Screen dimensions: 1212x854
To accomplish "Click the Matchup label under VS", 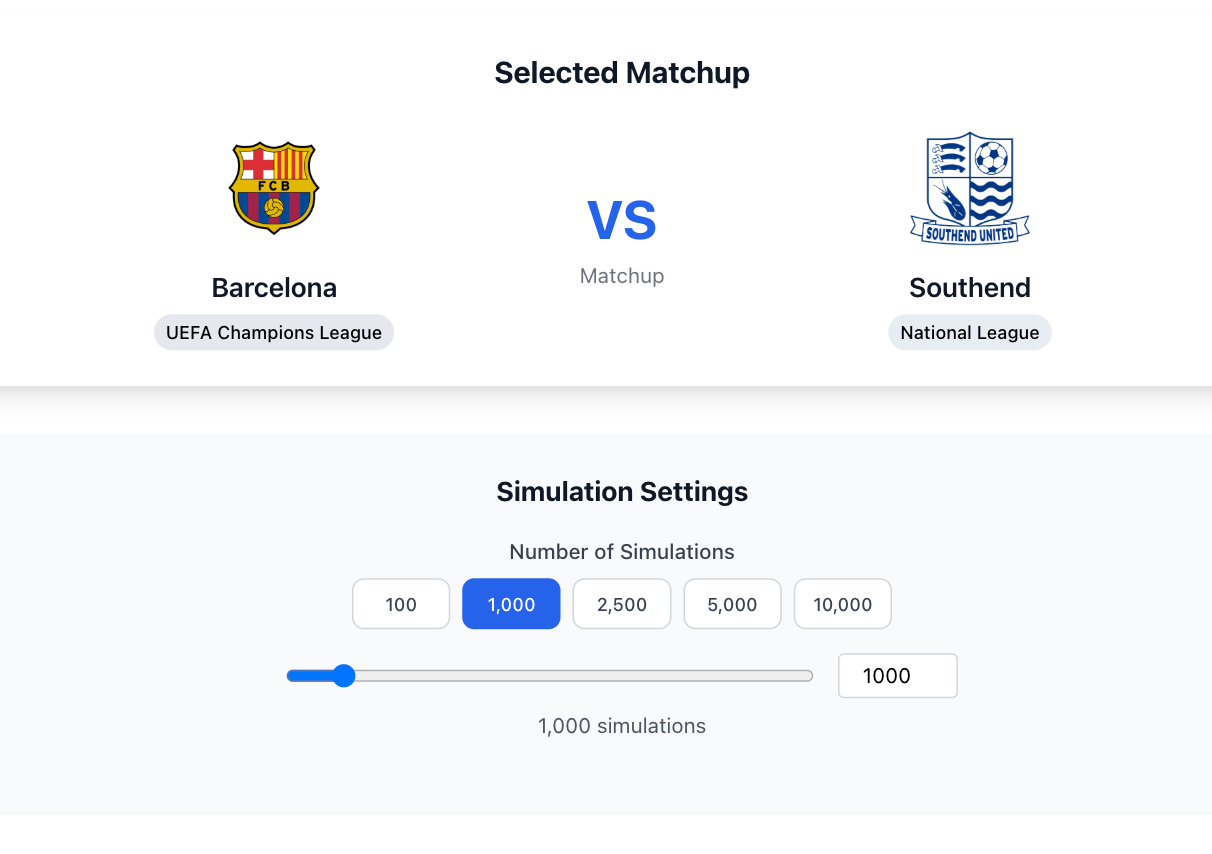I will (622, 276).
